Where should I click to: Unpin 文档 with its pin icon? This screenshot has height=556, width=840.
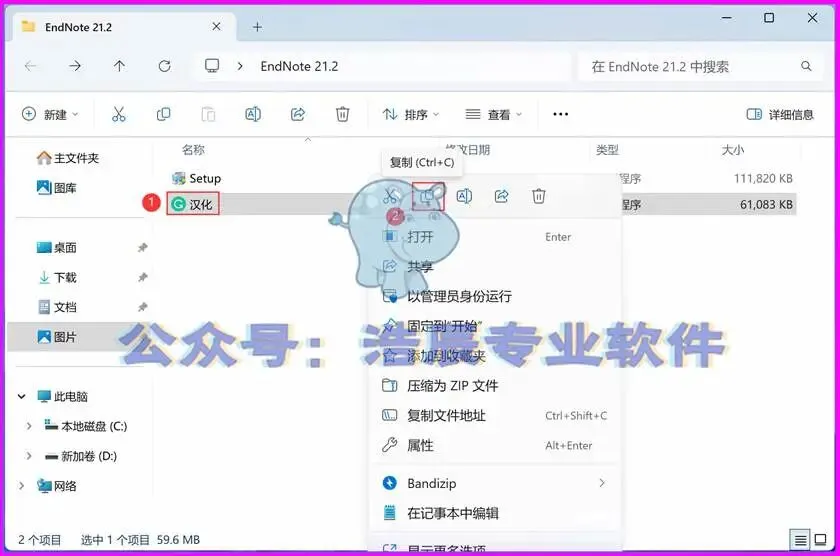tap(142, 307)
